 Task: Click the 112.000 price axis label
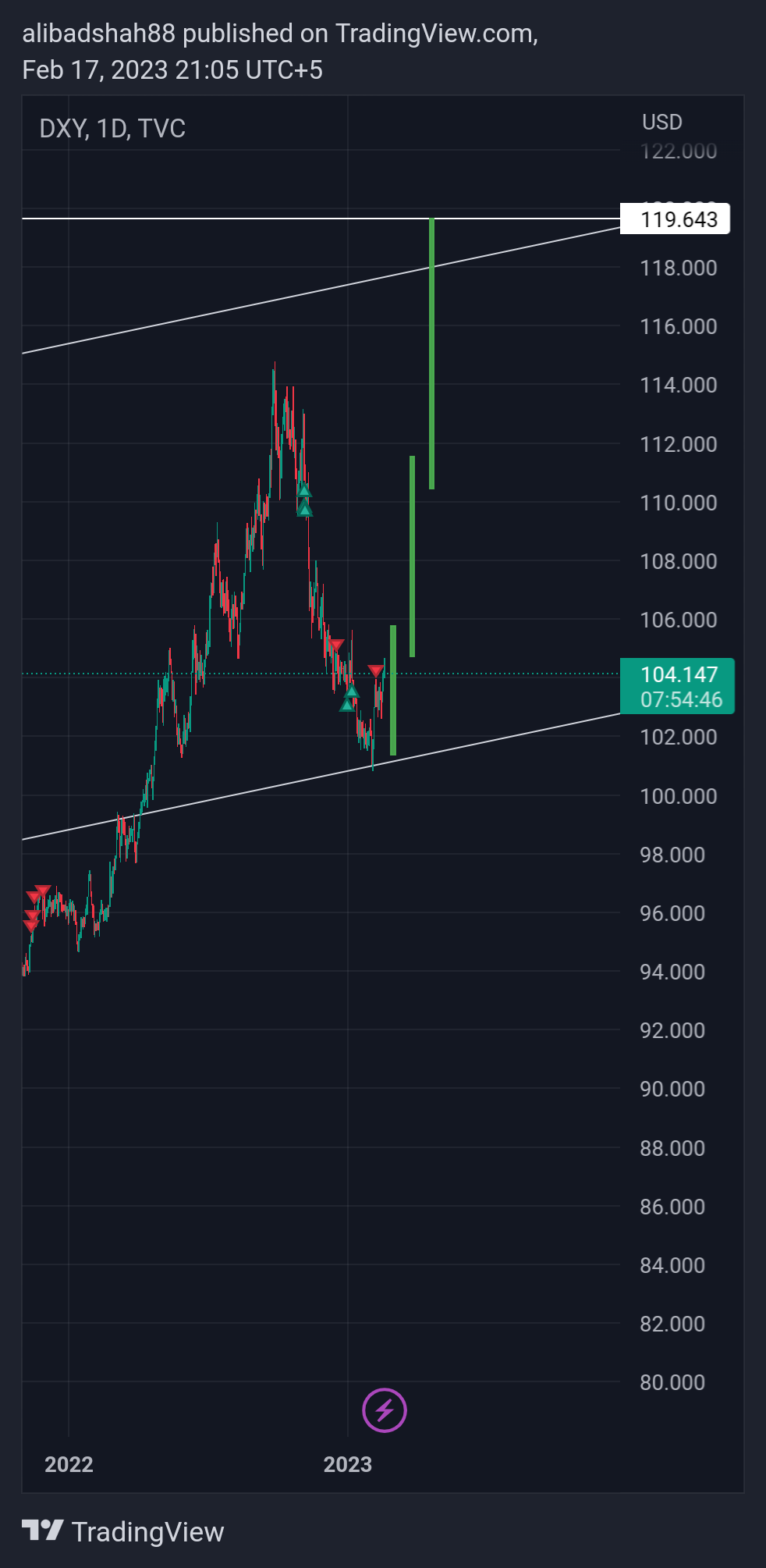coord(679,444)
